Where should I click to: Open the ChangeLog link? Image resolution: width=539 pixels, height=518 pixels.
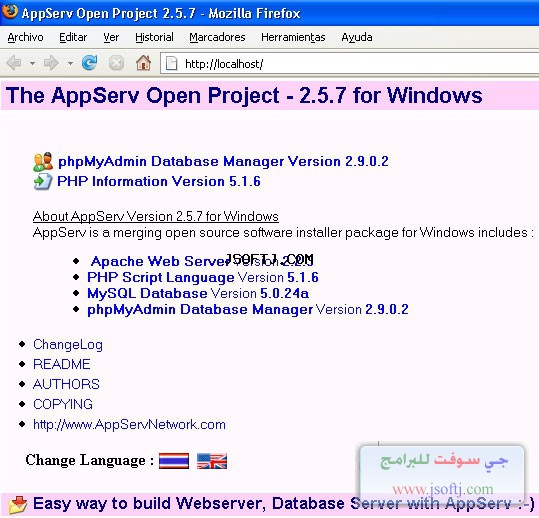(x=68, y=345)
